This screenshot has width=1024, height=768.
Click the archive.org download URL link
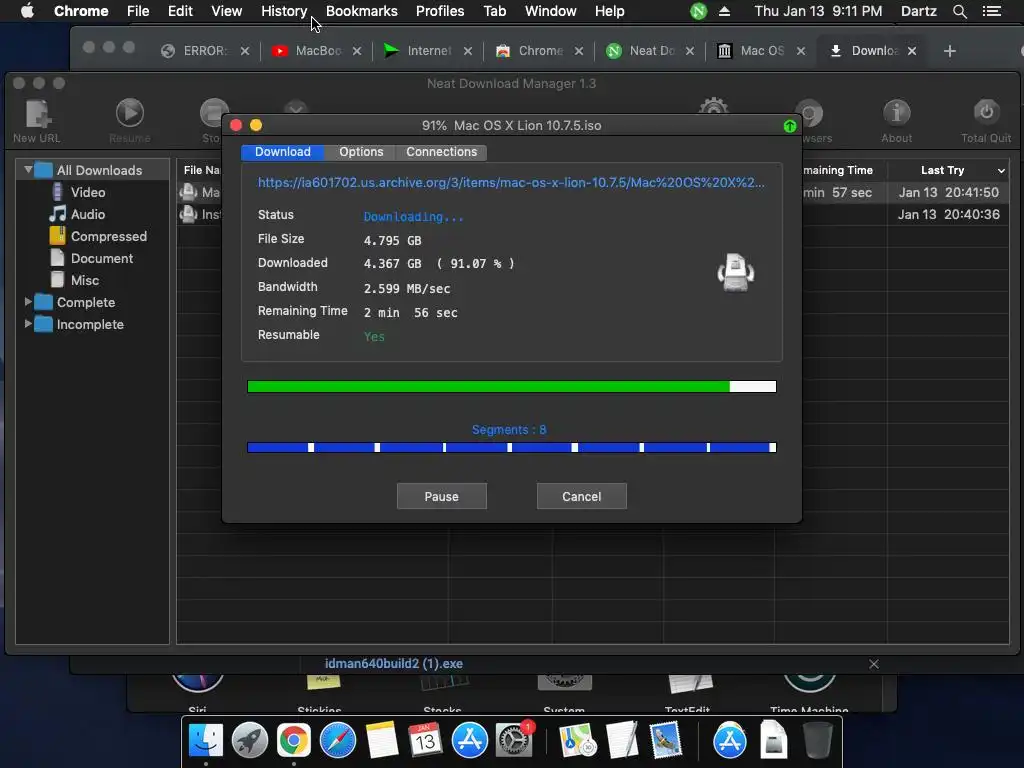point(511,183)
